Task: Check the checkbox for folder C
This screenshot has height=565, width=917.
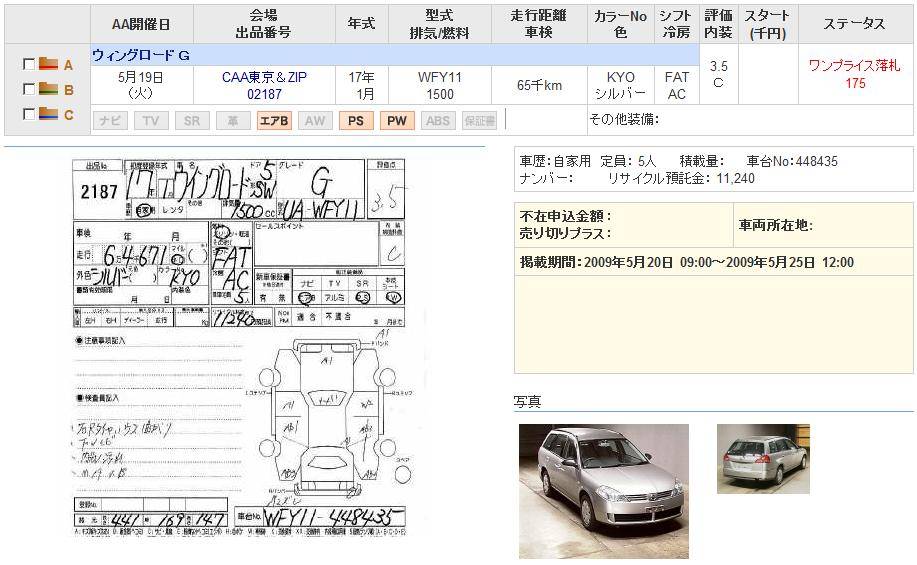Action: [28, 114]
